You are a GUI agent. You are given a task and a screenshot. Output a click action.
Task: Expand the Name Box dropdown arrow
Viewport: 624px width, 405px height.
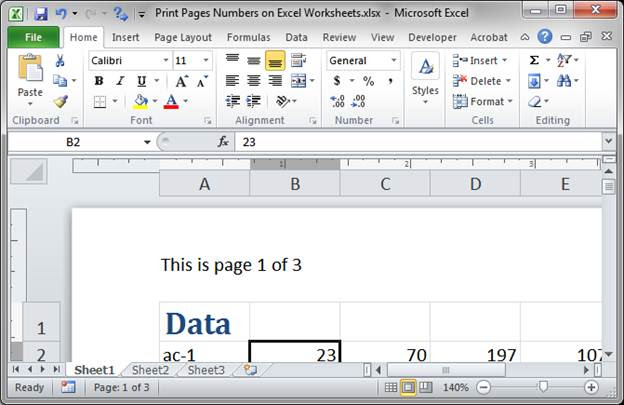tap(147, 142)
